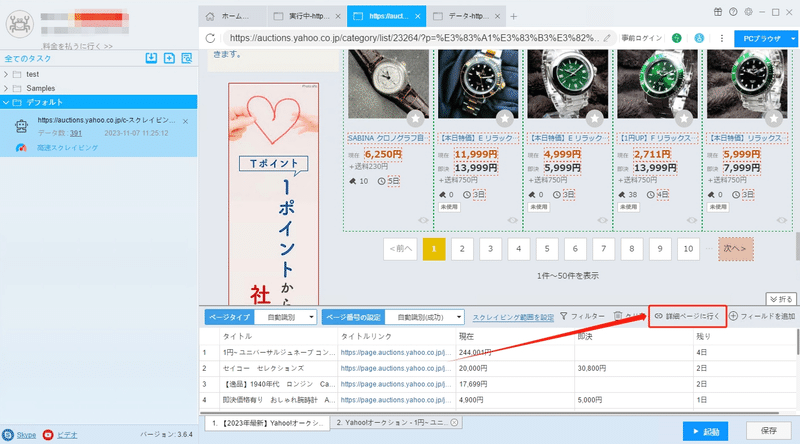Open the settings gear in title bar

point(748,12)
